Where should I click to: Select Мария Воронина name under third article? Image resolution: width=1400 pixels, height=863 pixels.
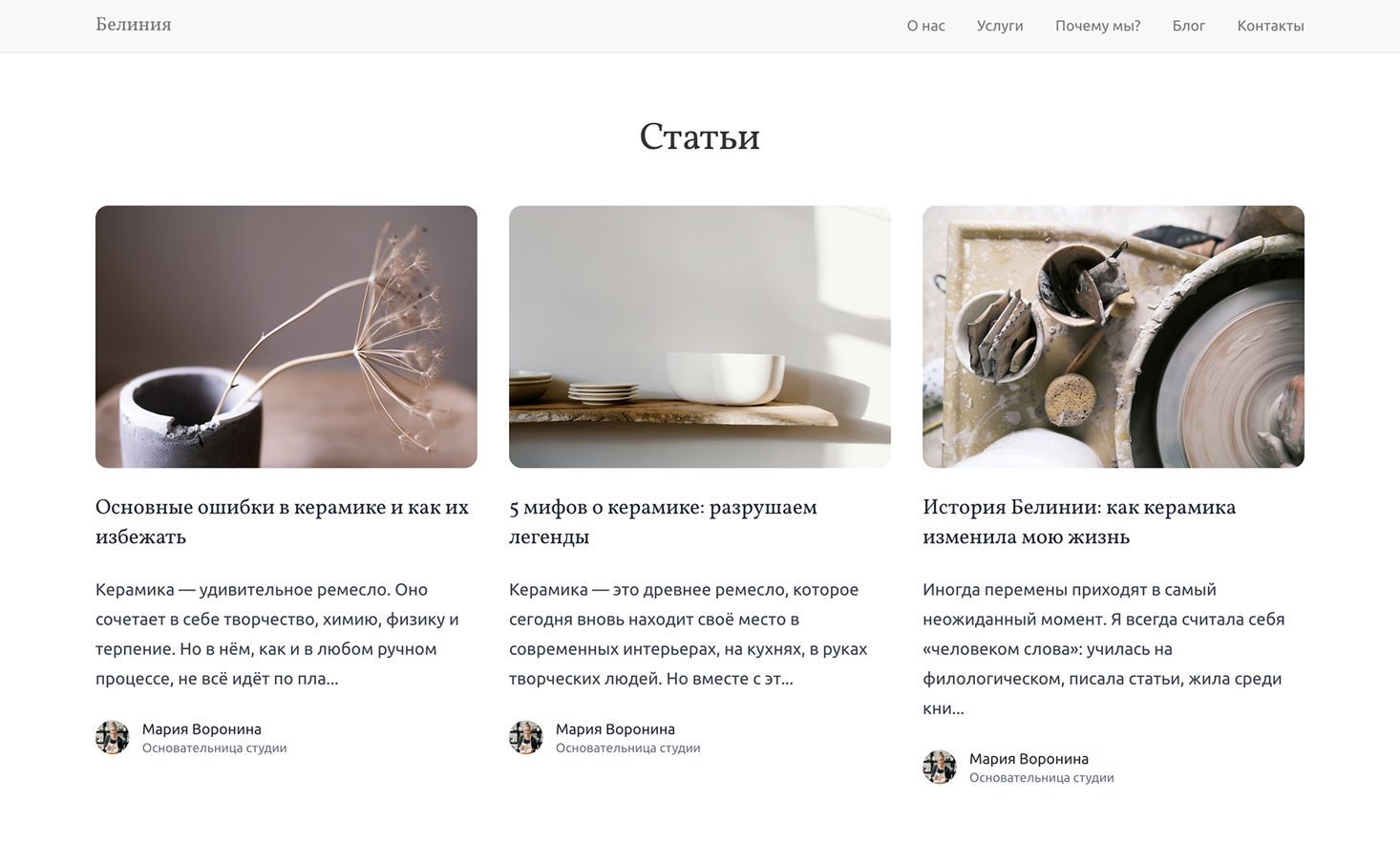1029,759
